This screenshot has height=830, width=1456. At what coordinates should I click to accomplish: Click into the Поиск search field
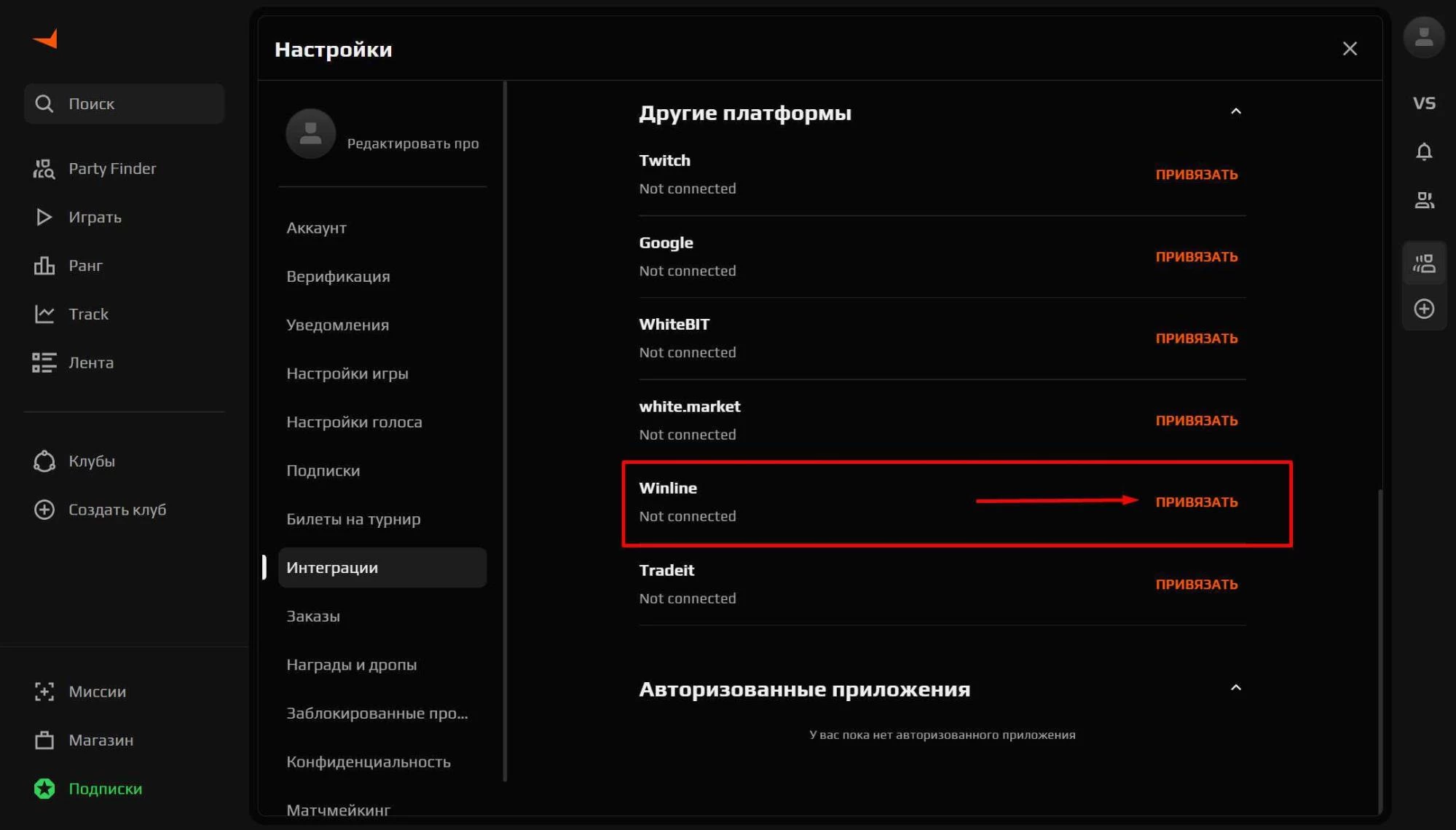(x=125, y=103)
